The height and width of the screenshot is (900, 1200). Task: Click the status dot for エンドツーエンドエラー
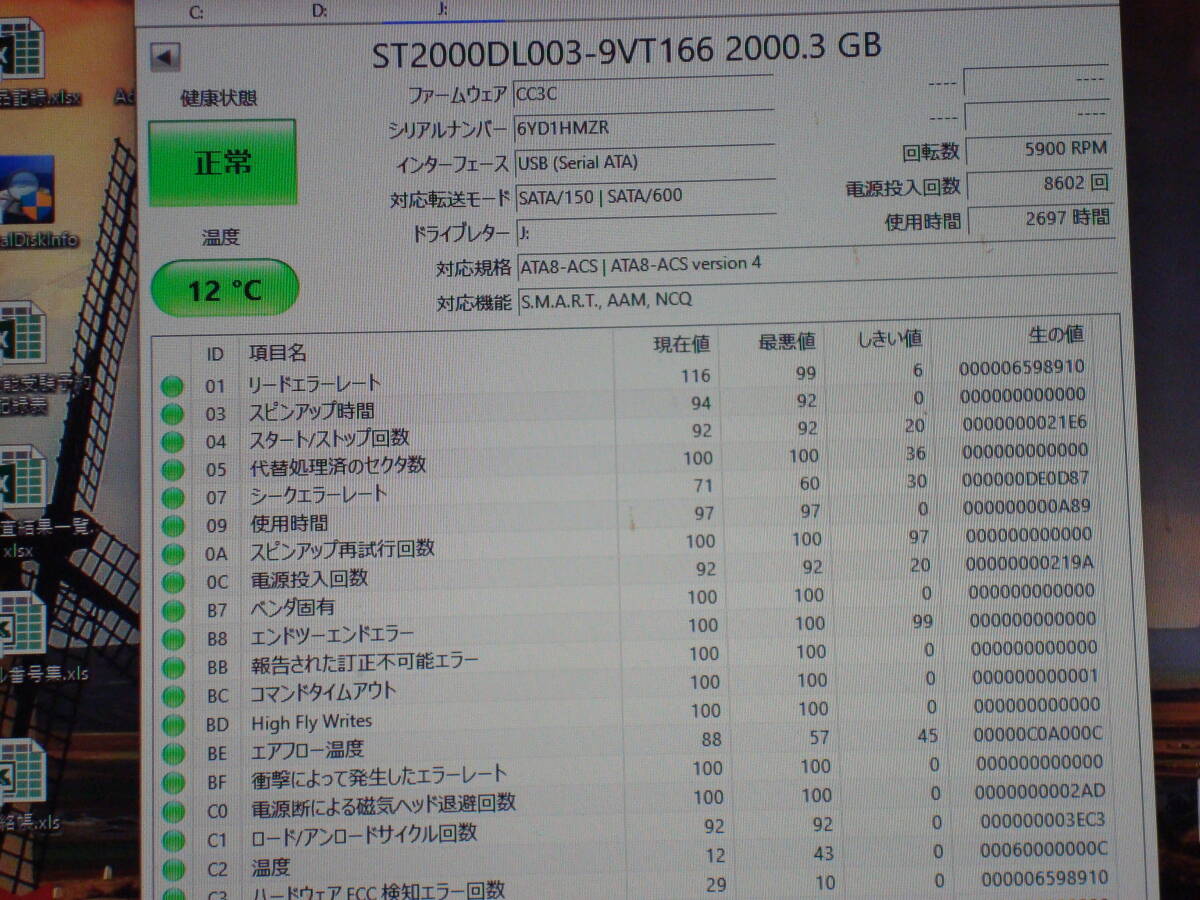[x=173, y=639]
